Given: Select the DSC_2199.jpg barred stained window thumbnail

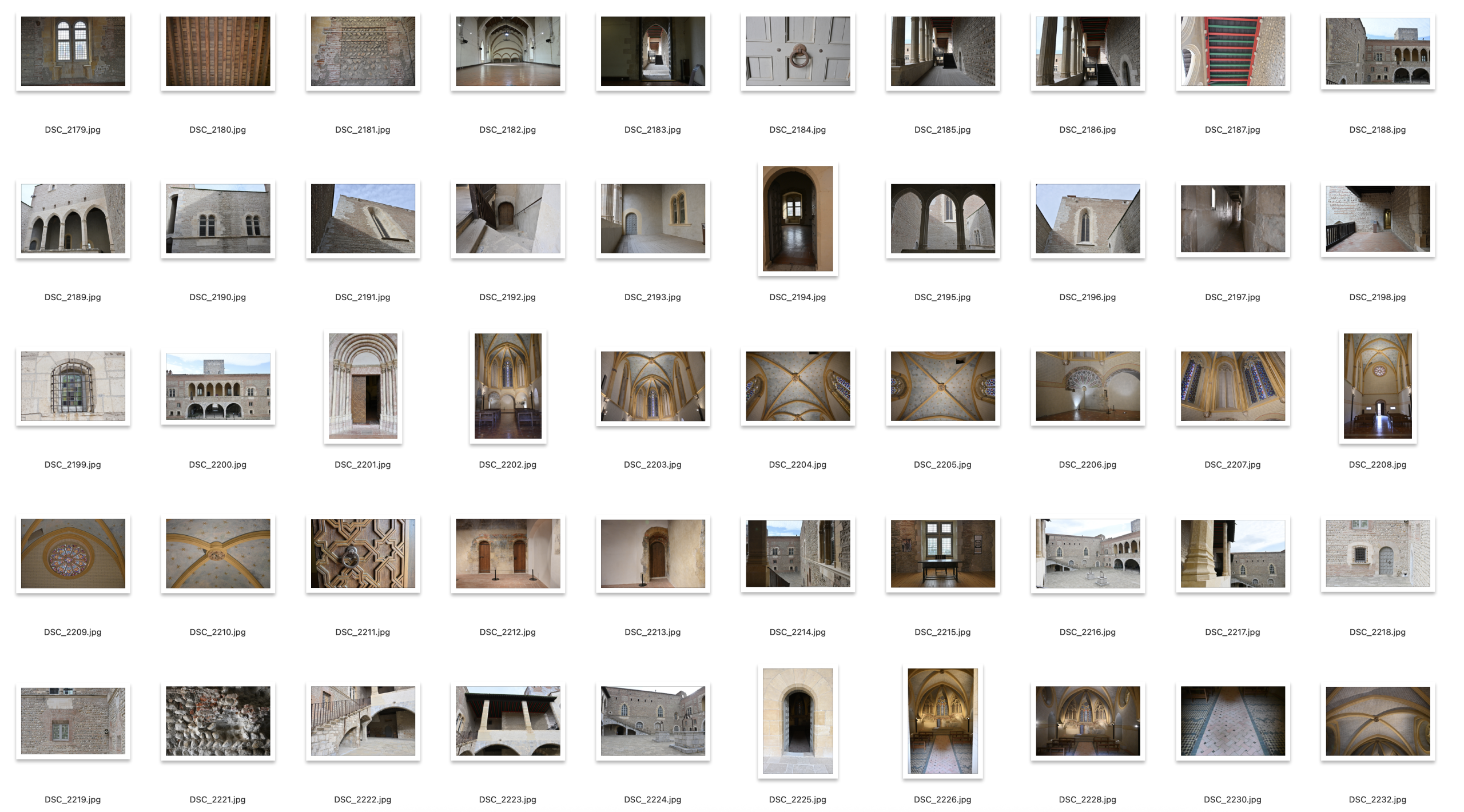Looking at the screenshot, I should point(73,386).
